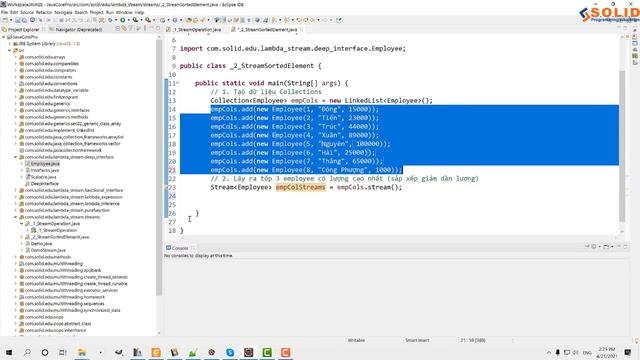Open the File menu
The image size is (640, 360).
coord(4,12)
